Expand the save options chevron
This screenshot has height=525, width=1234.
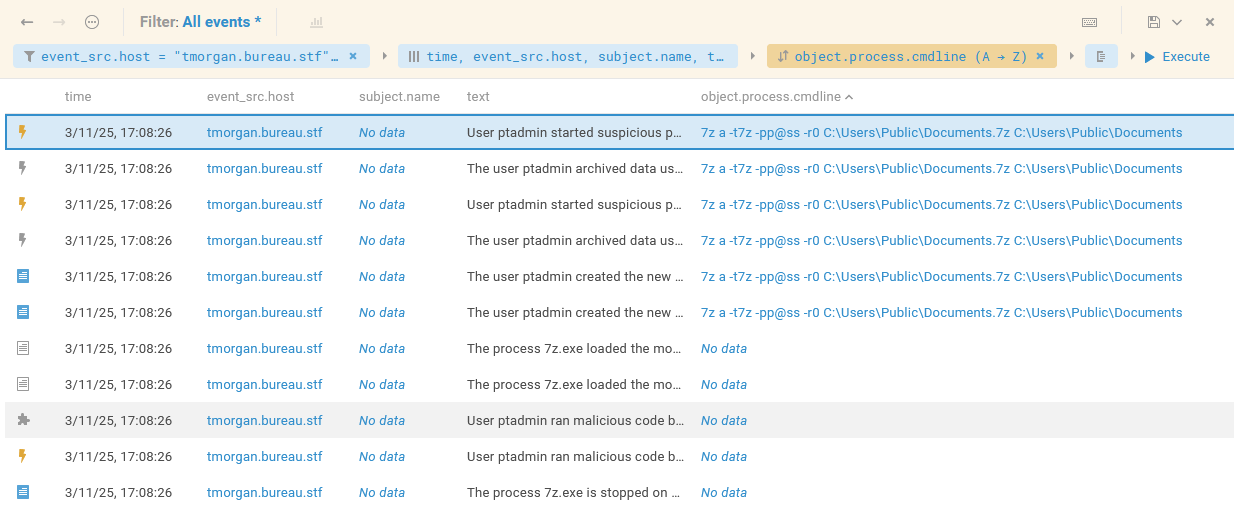[1177, 22]
